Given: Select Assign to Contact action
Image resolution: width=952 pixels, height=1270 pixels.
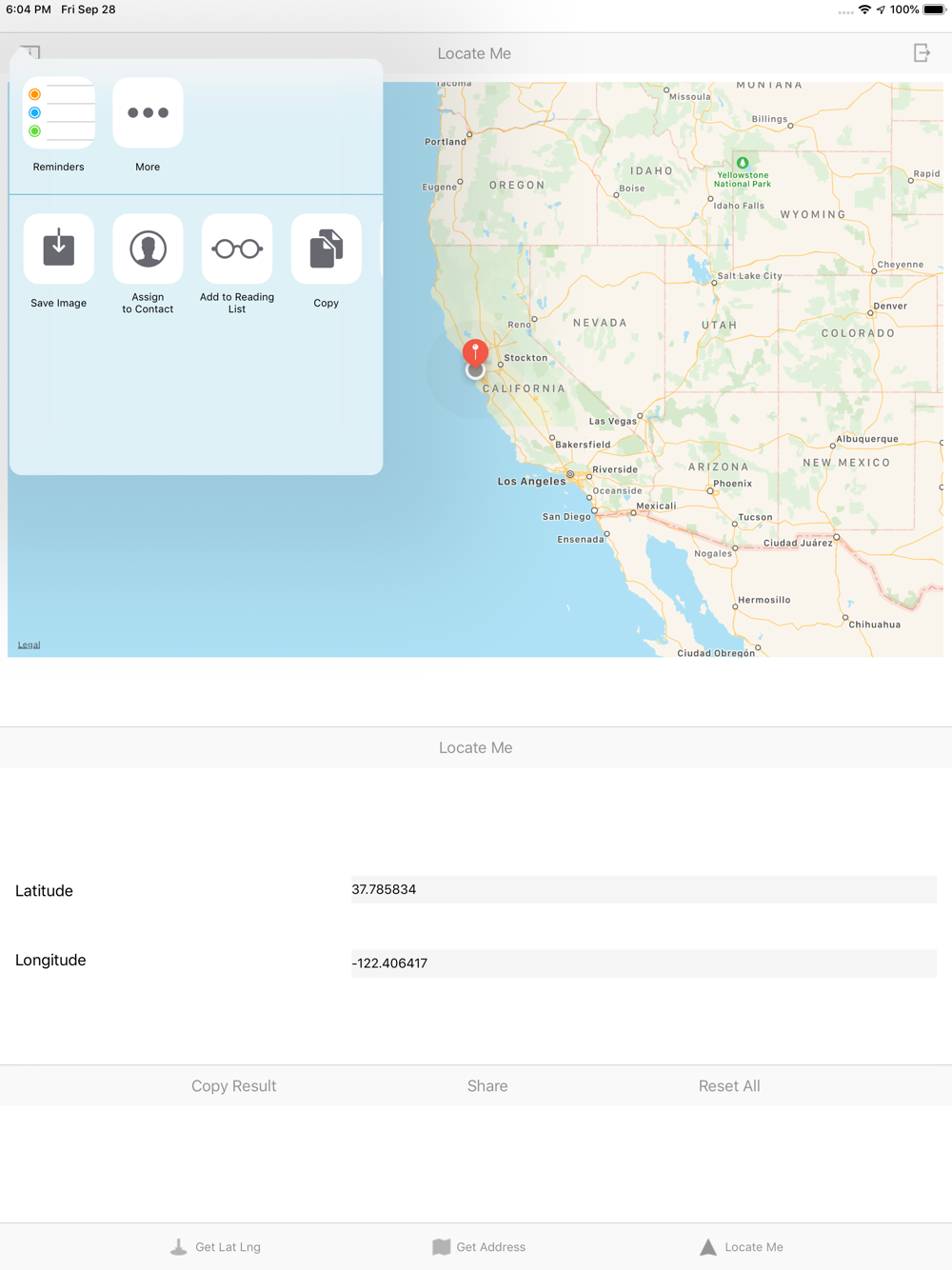Looking at the screenshot, I should tap(148, 249).
